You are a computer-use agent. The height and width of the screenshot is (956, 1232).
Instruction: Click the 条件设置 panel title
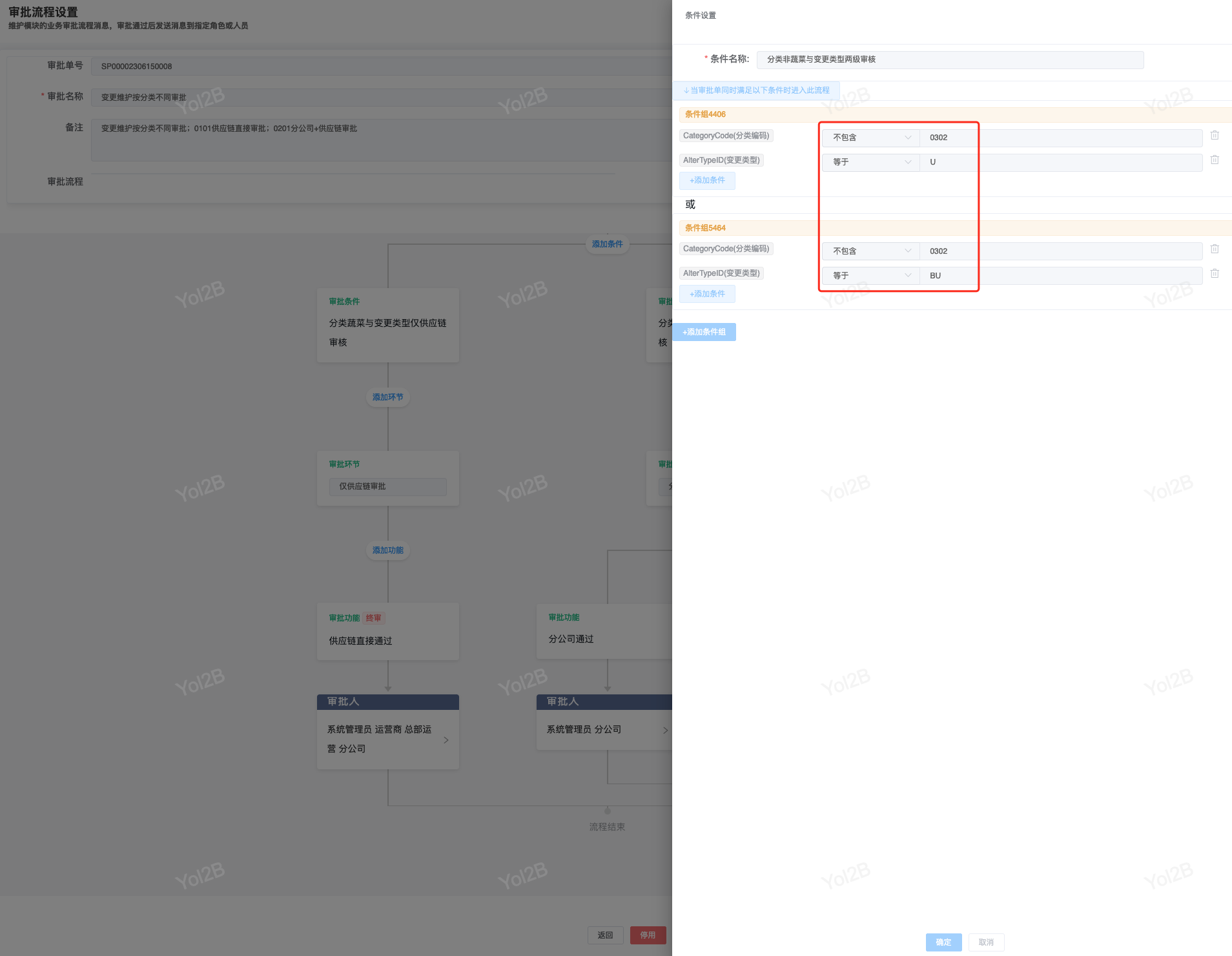(701, 16)
